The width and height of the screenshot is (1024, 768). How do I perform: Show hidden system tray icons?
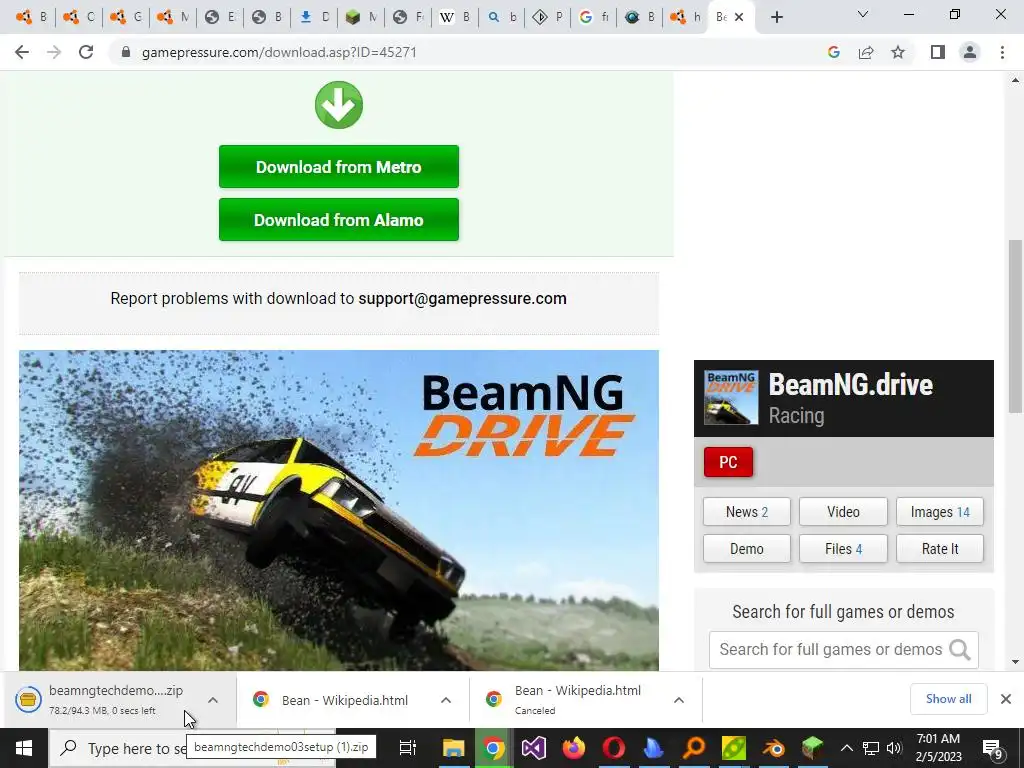(x=846, y=748)
